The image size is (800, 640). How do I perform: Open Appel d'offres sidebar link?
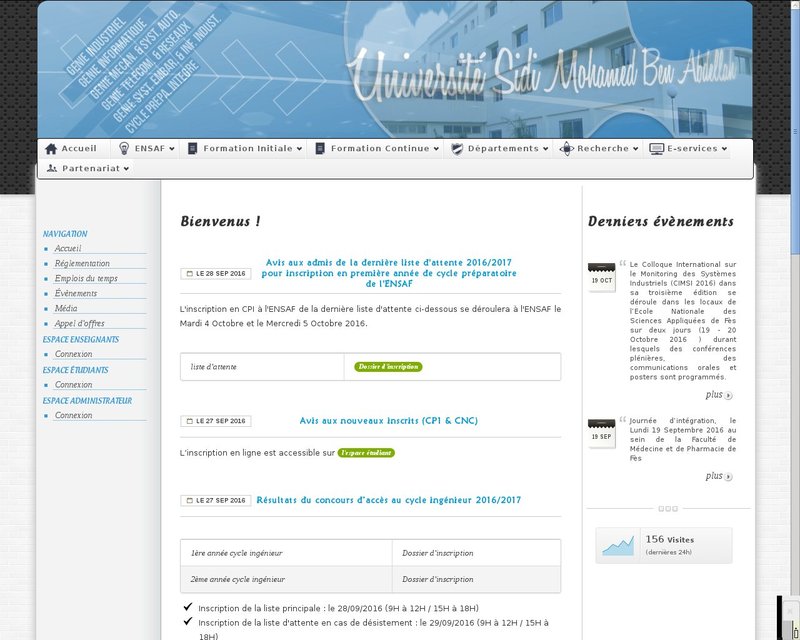(80, 323)
